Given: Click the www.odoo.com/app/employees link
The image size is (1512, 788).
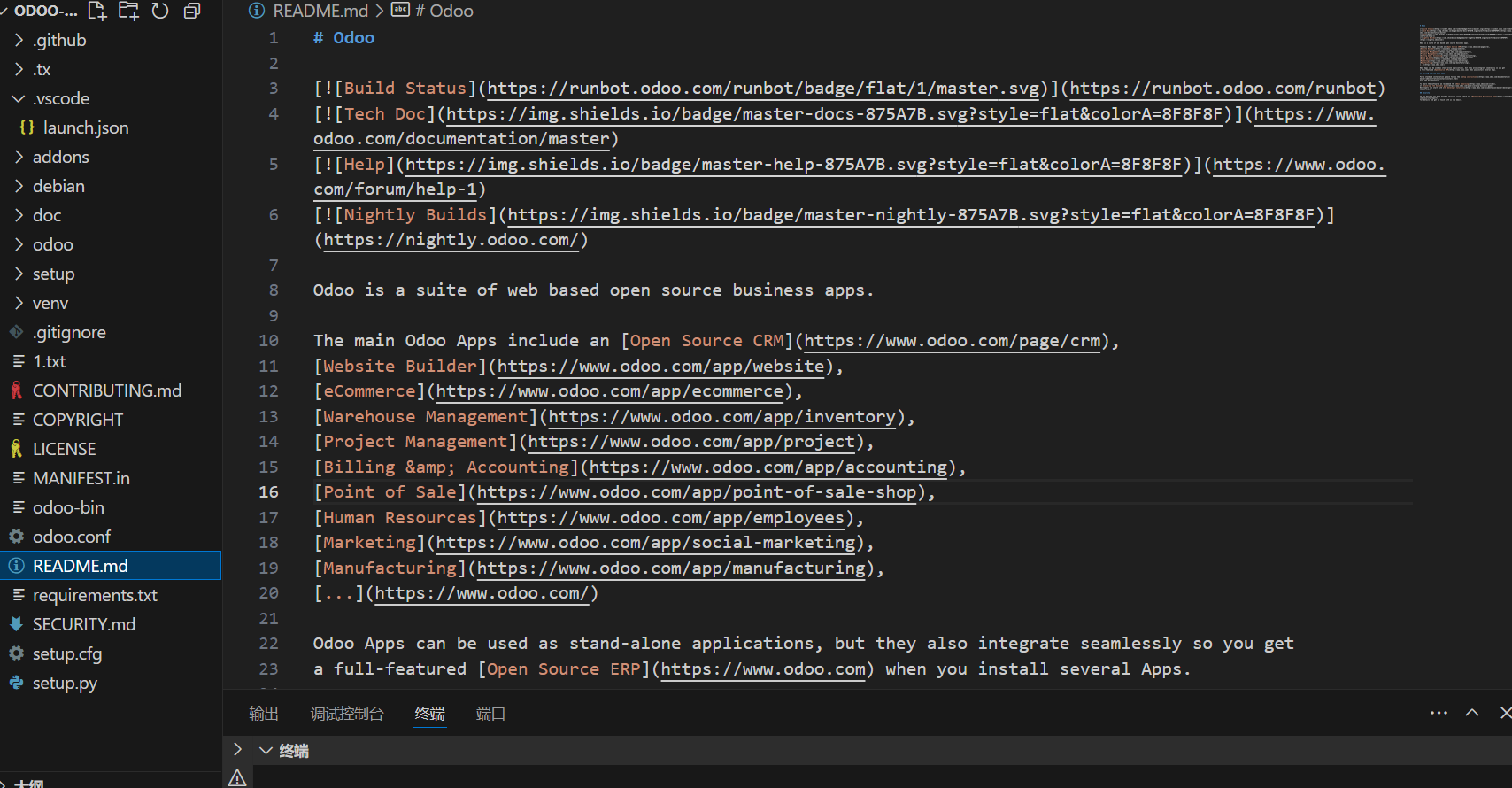Looking at the screenshot, I should pyautogui.click(x=671, y=518).
